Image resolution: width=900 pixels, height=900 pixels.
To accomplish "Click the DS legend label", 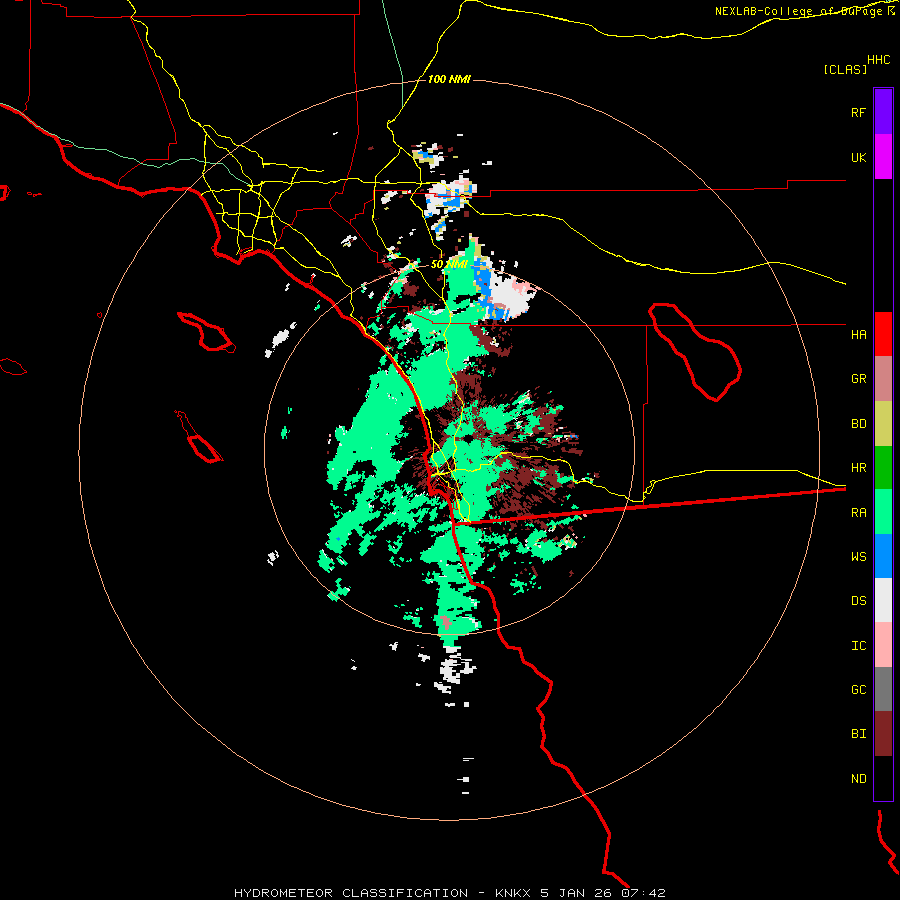I will (x=858, y=601).
